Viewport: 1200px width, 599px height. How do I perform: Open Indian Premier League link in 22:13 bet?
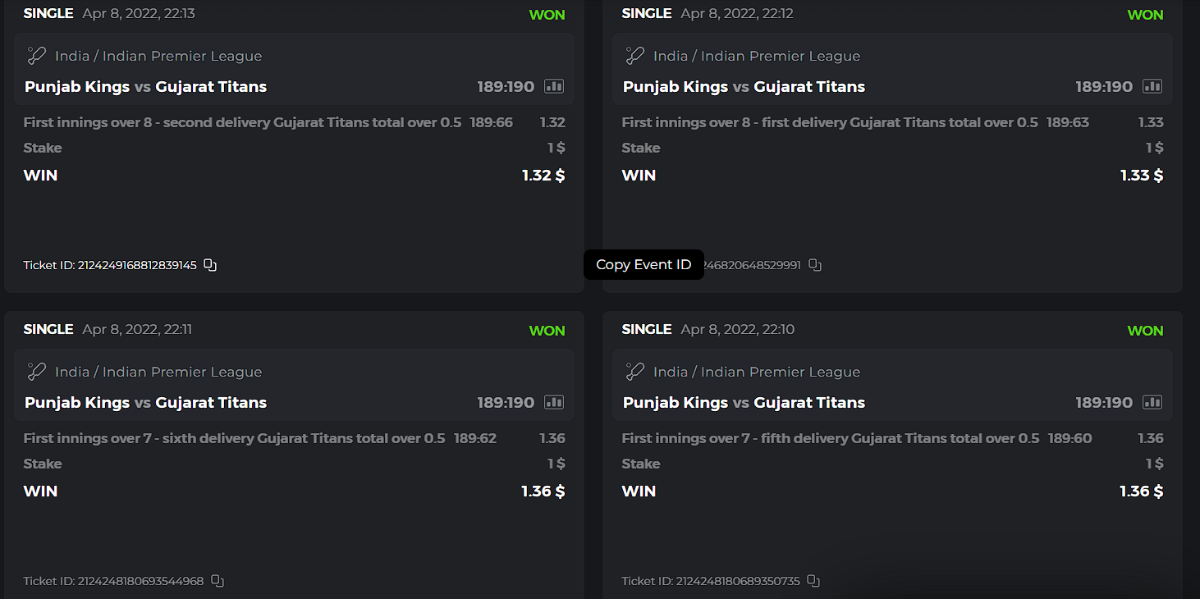pyautogui.click(x=182, y=57)
